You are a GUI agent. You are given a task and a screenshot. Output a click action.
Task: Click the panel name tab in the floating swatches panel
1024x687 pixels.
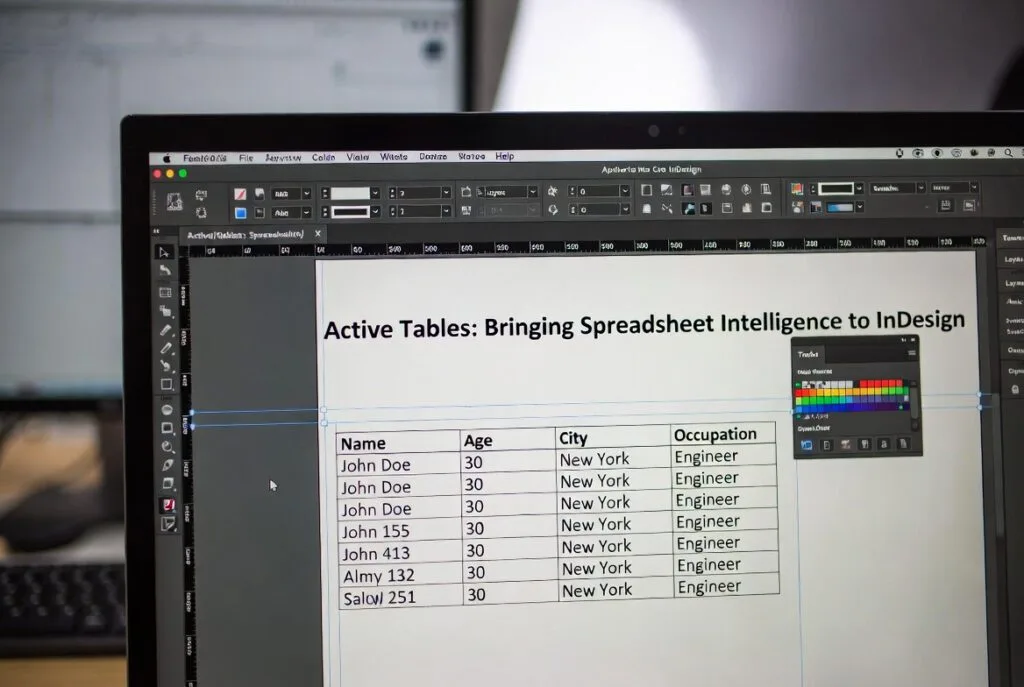coord(808,354)
